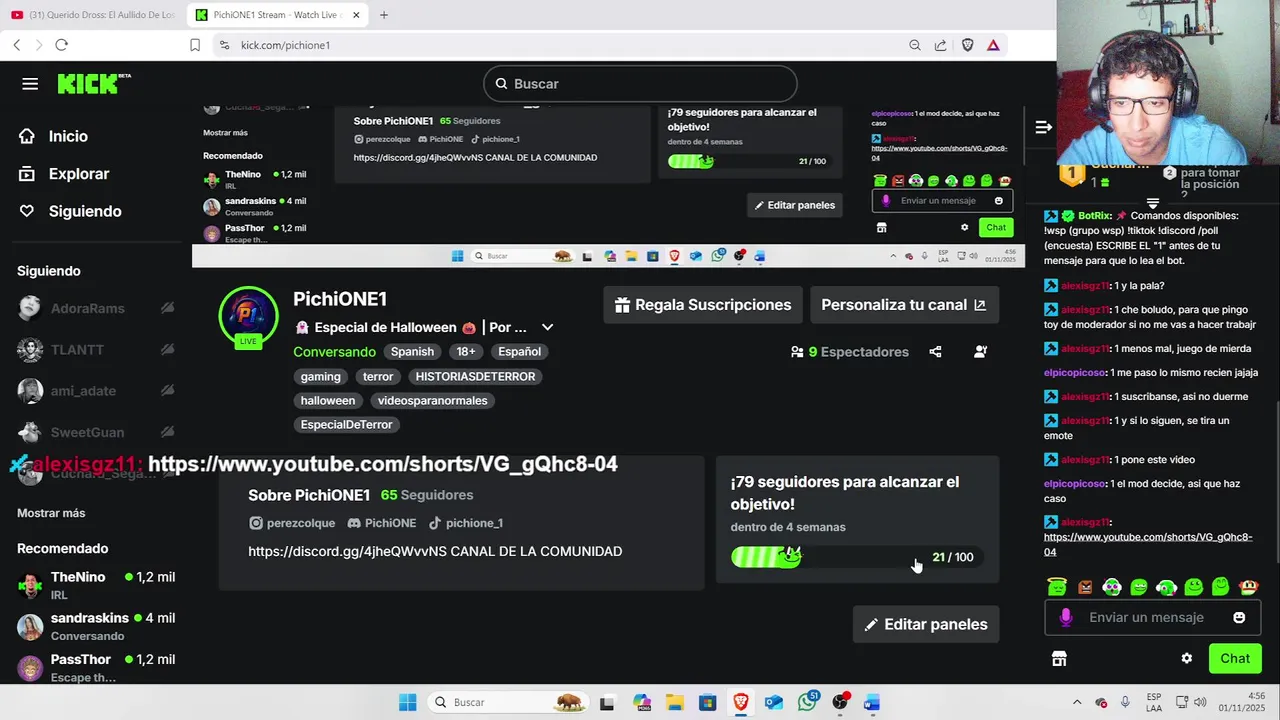Share the PichiONE1 channel
This screenshot has height=720, width=1280.
tap(935, 352)
